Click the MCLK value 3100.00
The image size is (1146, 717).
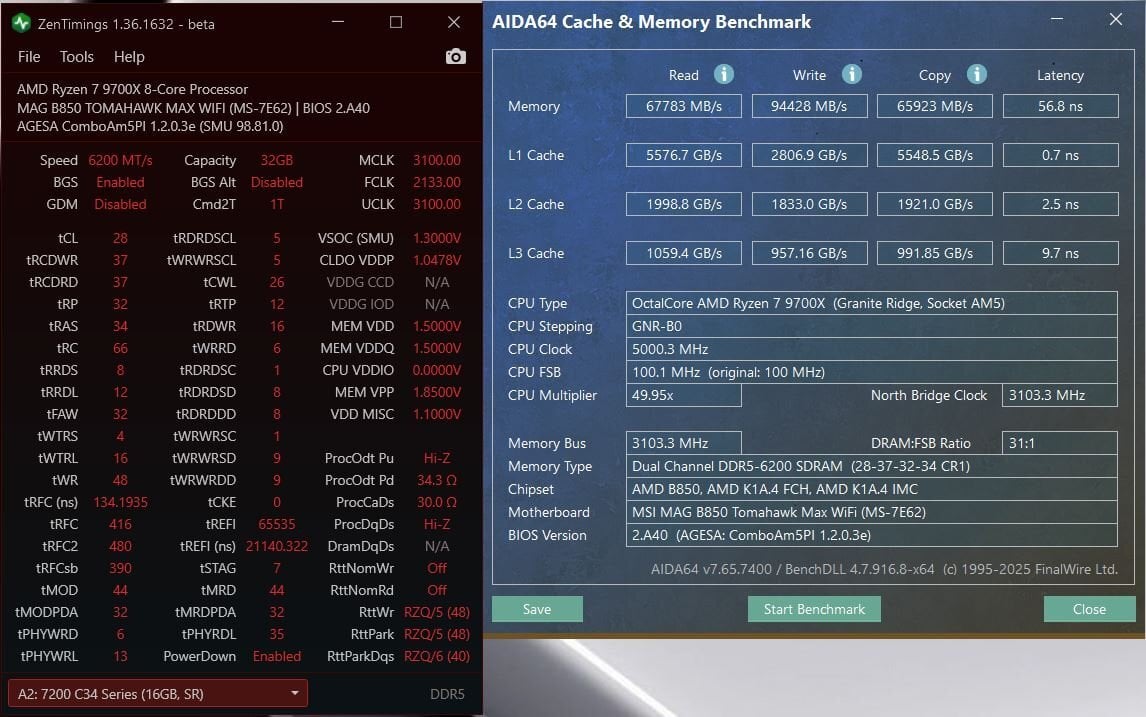437,160
